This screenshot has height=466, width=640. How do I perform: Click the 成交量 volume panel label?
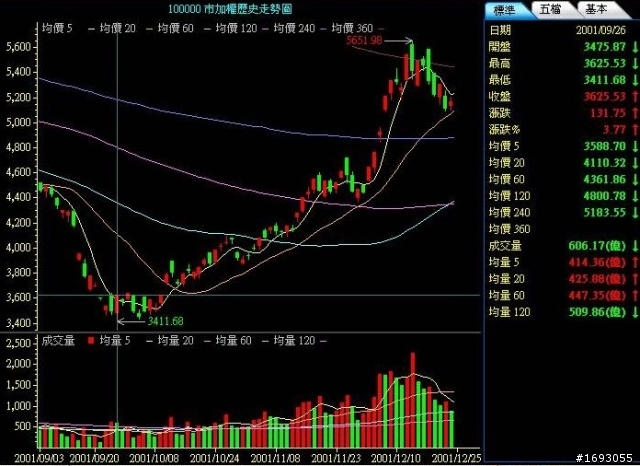tap(58, 341)
